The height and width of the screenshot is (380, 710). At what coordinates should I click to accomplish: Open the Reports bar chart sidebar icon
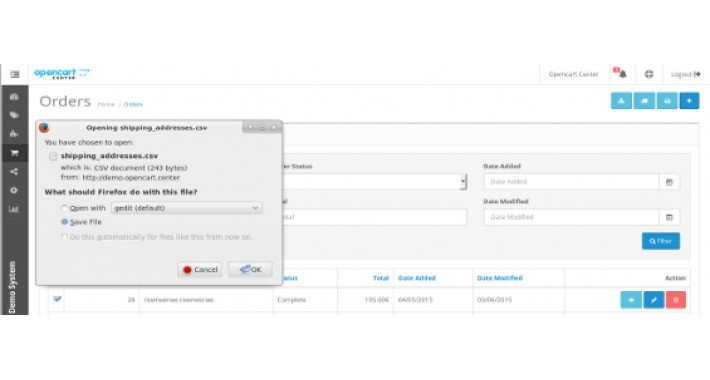point(14,209)
